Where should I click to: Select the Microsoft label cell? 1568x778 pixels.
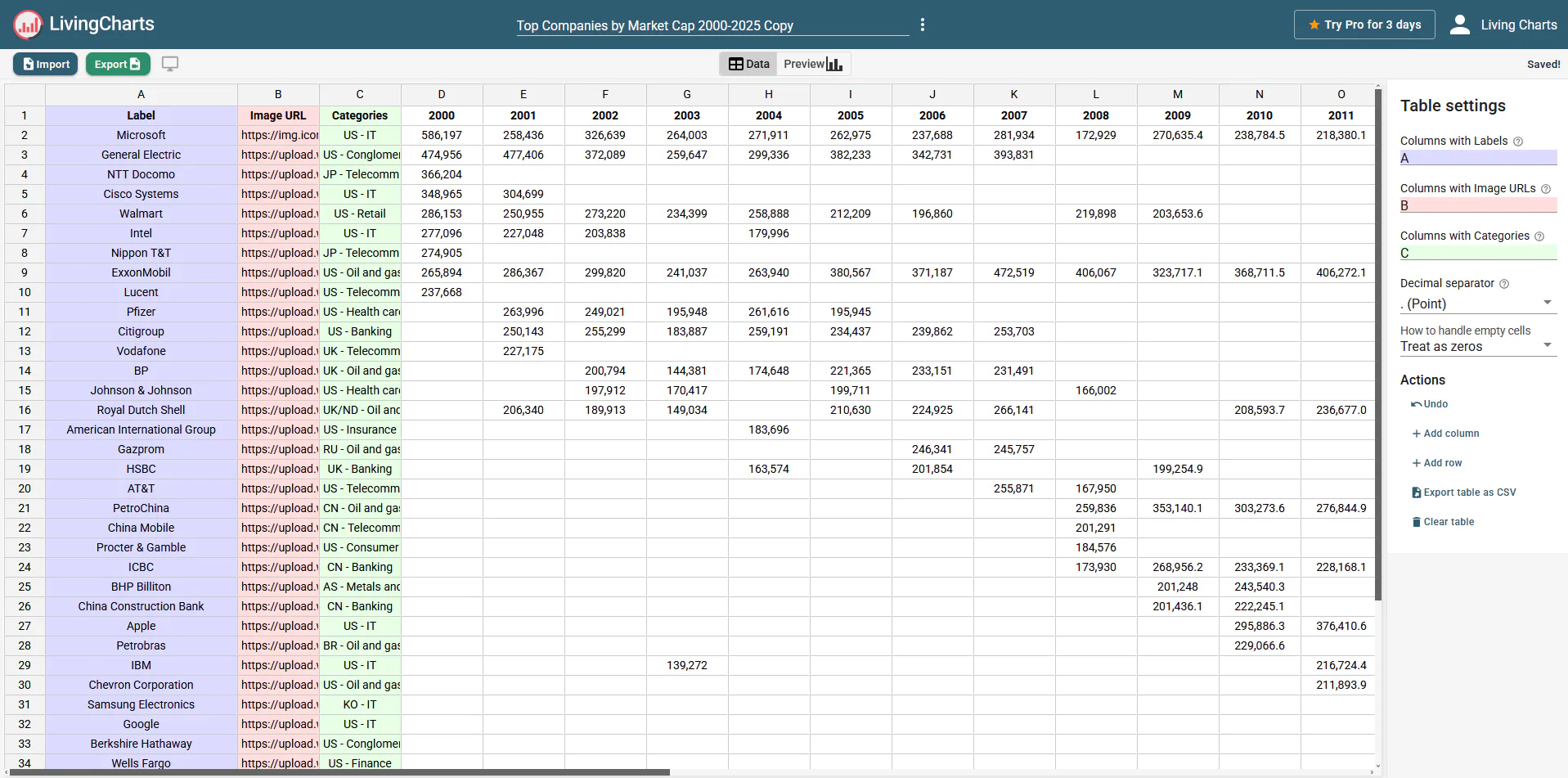coord(142,135)
